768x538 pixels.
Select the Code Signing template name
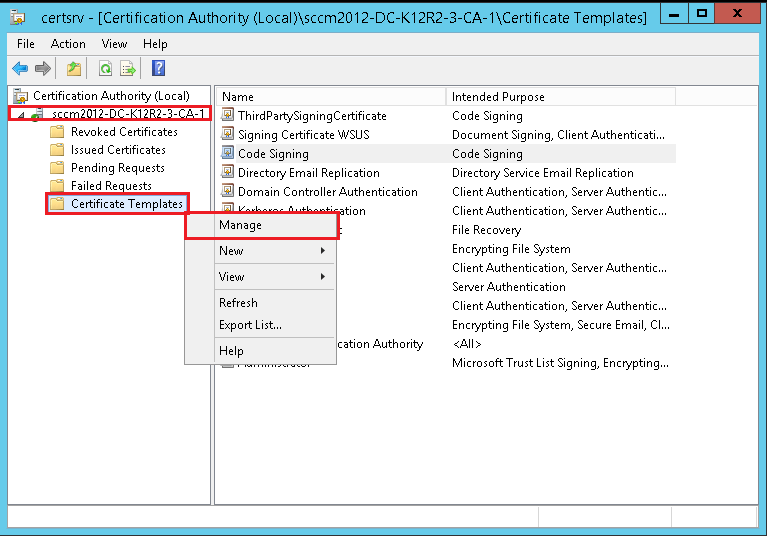point(273,154)
